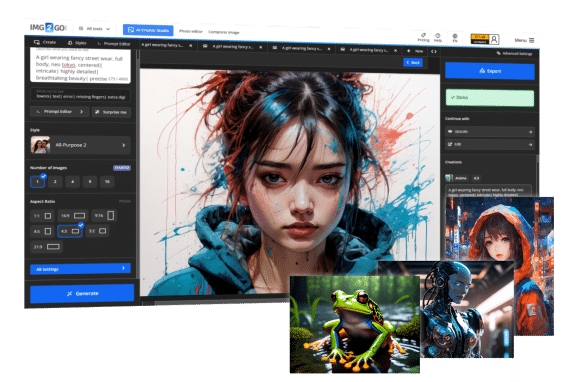Continue with Edit option
This screenshot has width=570, height=382.
[490, 144]
